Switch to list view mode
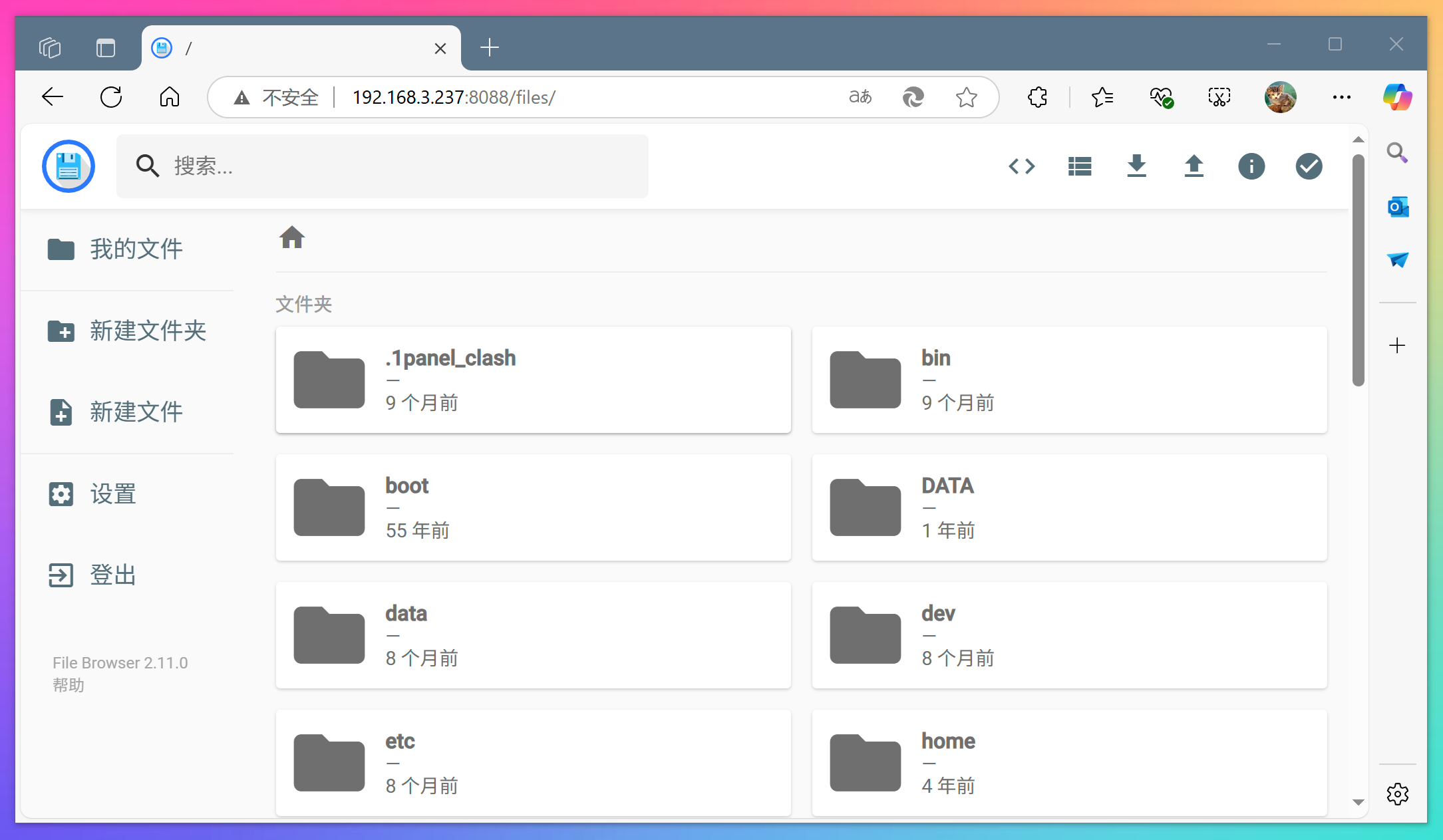 point(1080,166)
